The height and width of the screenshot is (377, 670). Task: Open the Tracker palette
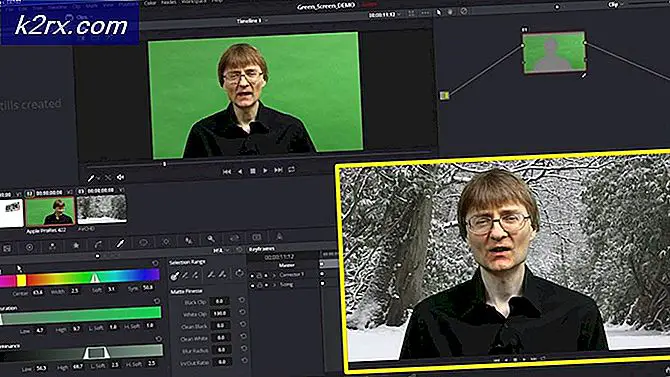pos(166,242)
